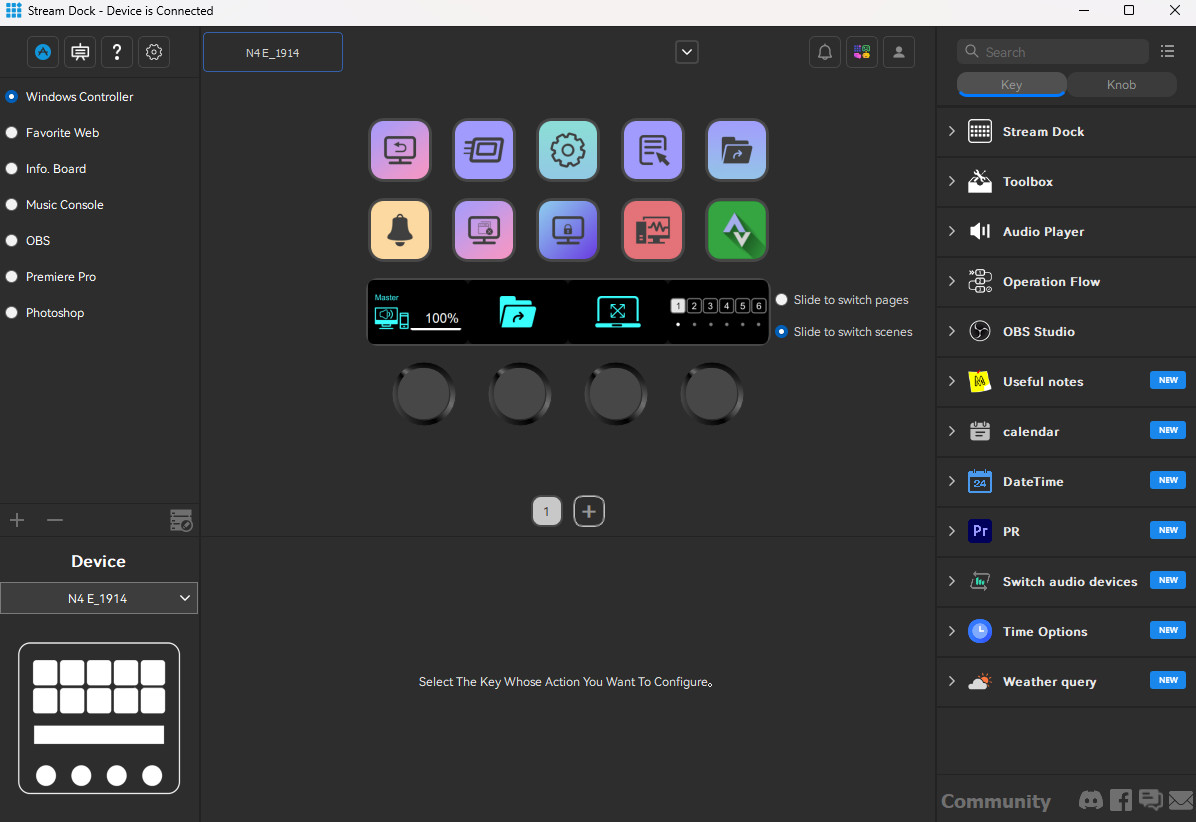Open the help question mark icon
Image resolution: width=1196 pixels, height=822 pixels.
117,52
